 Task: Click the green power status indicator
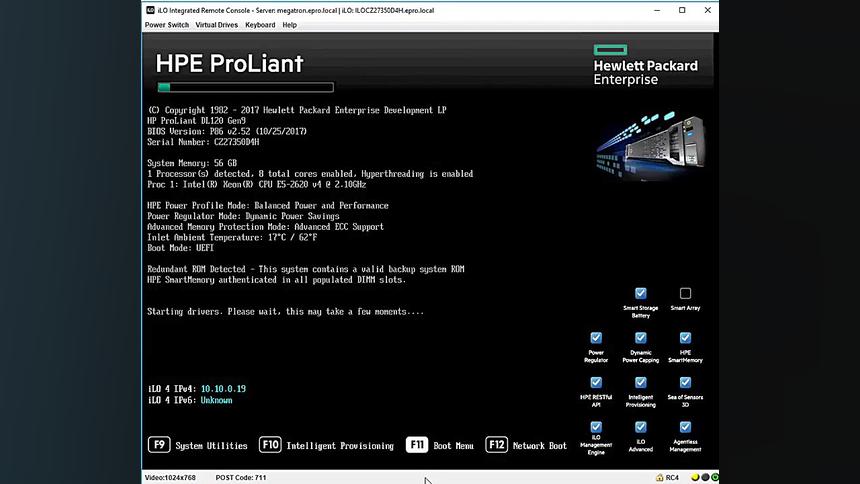tap(715, 477)
